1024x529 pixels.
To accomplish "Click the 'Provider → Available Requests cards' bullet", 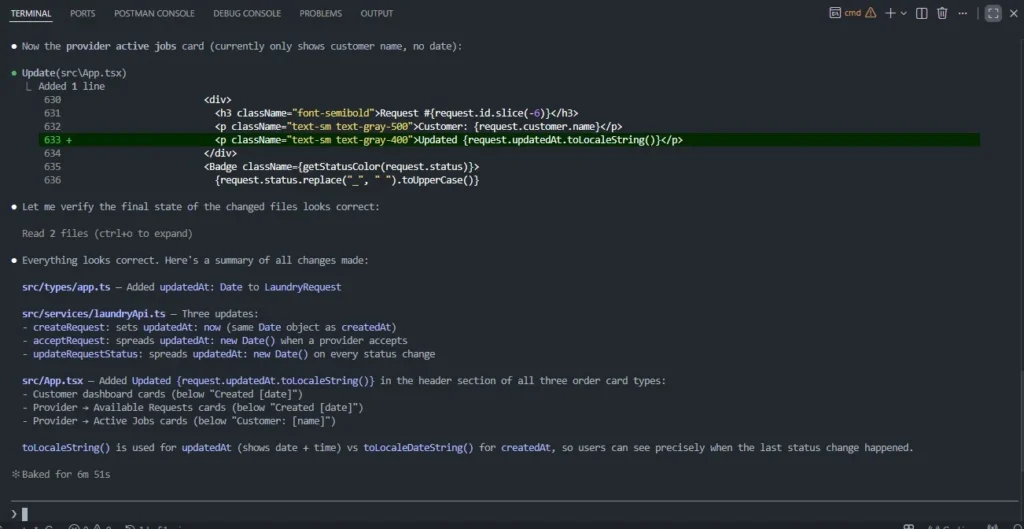I will click(x=193, y=408).
